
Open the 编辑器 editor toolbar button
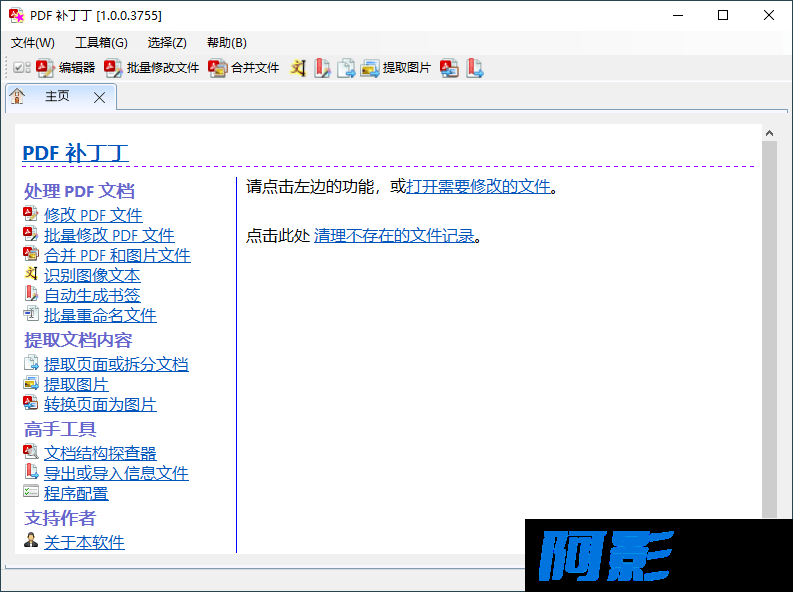pos(66,68)
